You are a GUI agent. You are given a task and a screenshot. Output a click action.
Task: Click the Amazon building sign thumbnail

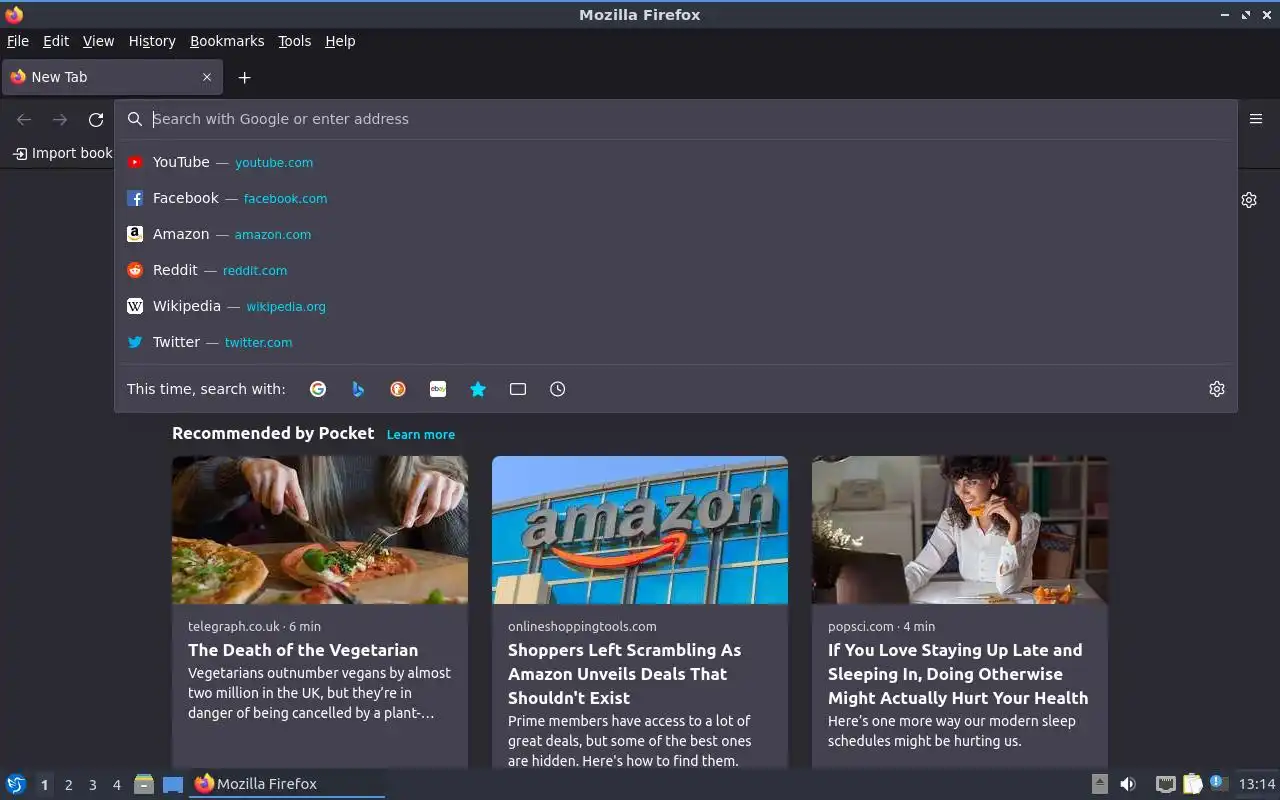(640, 530)
